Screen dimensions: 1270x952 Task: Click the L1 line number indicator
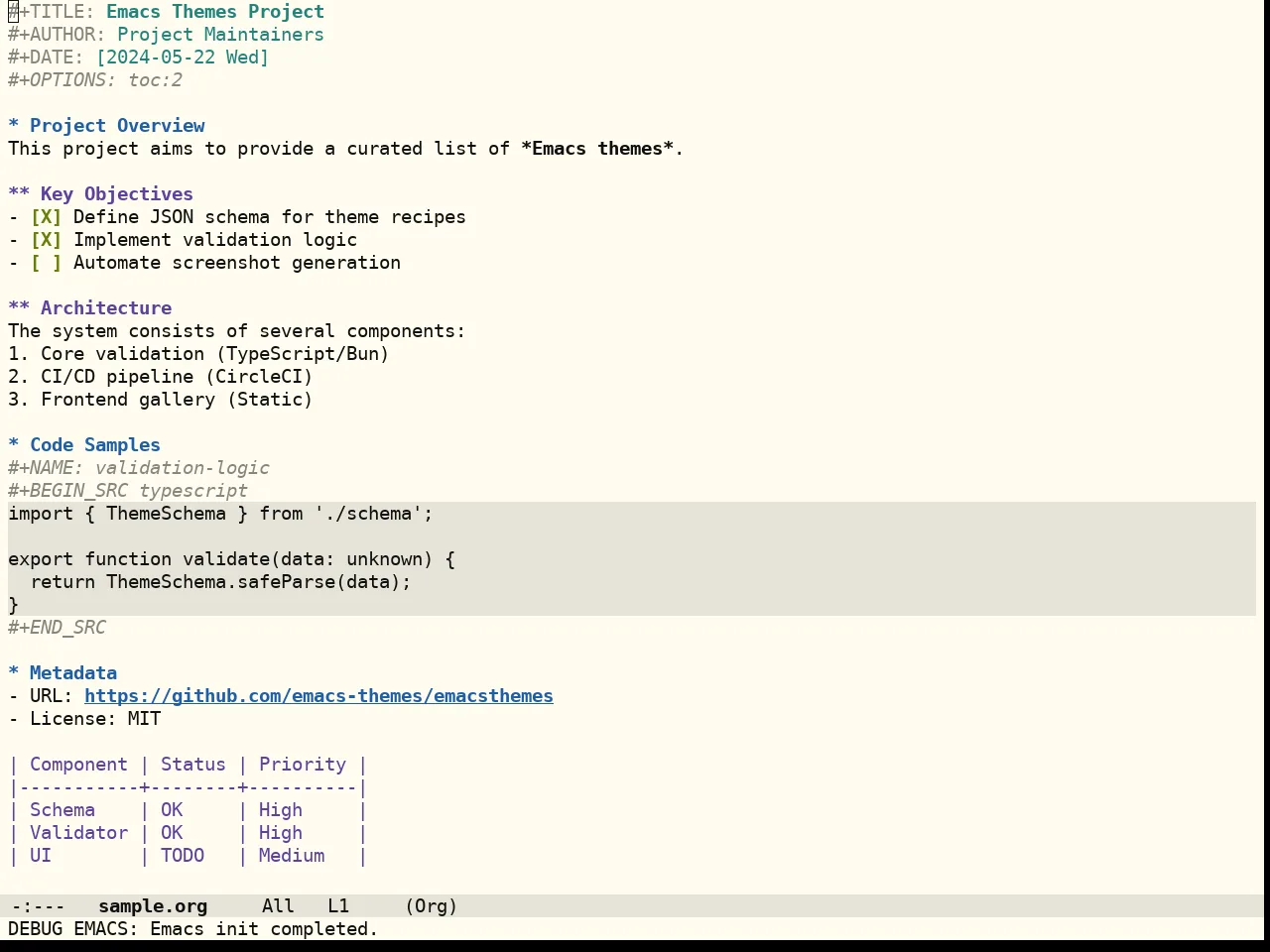(338, 906)
